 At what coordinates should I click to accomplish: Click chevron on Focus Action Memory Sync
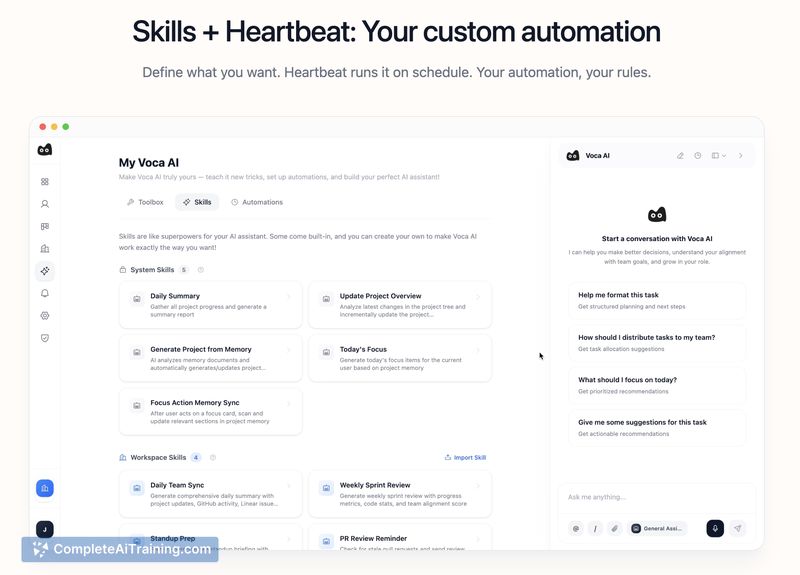[x=289, y=403]
